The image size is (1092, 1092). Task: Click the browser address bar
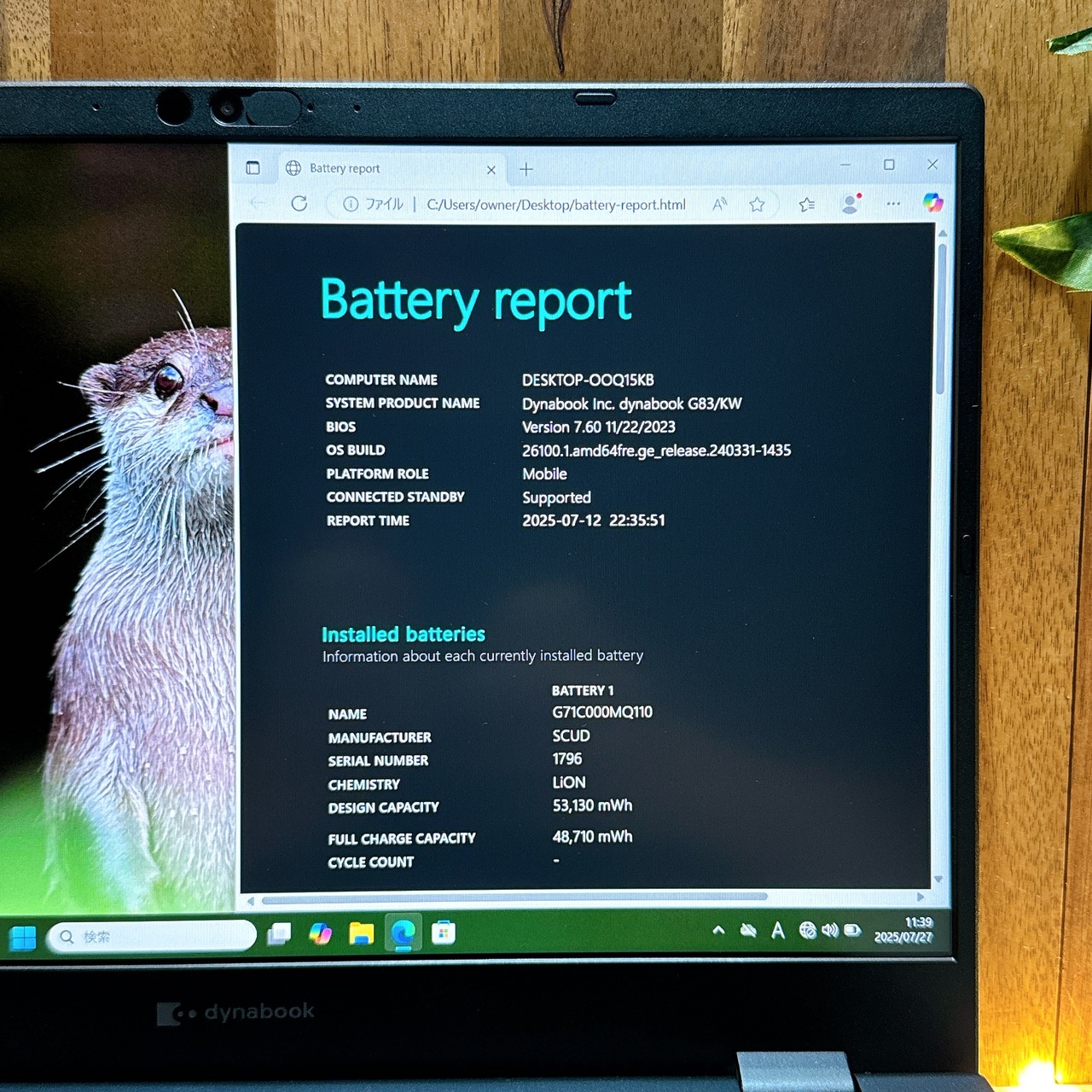coord(555,205)
